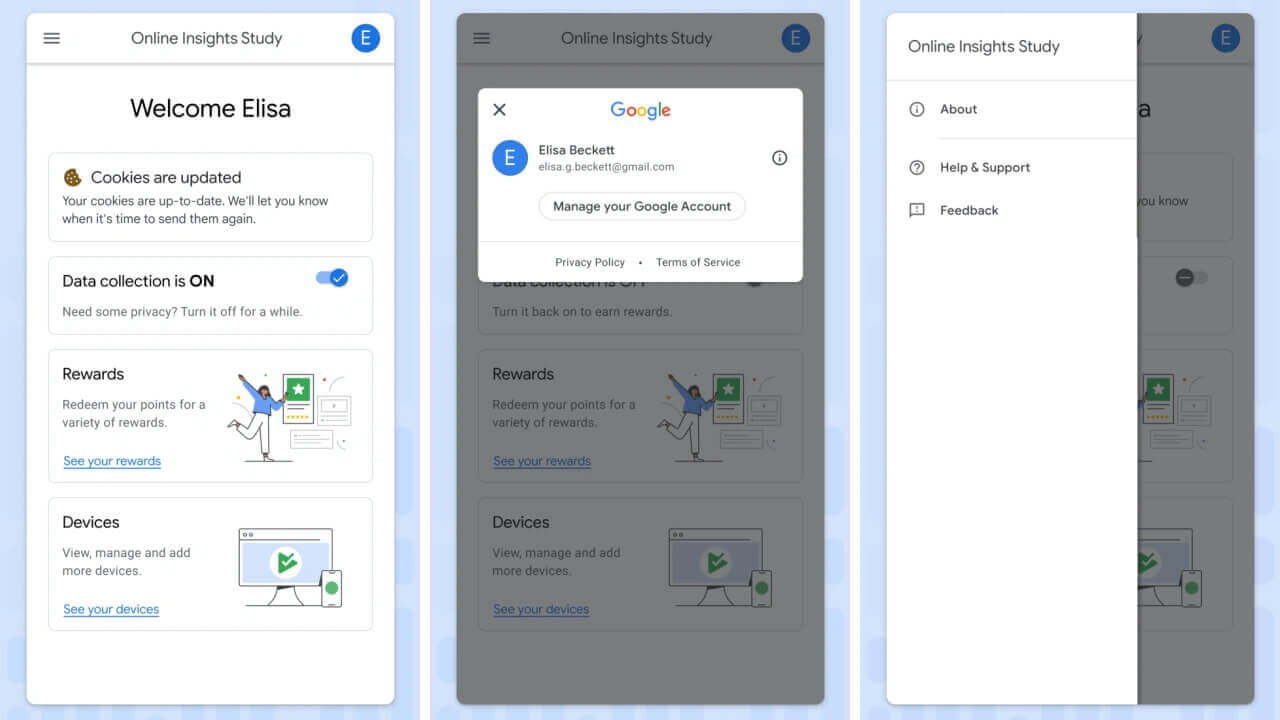Click See your rewards on the Welcome screen
The height and width of the screenshot is (720, 1280).
pyautogui.click(x=112, y=461)
